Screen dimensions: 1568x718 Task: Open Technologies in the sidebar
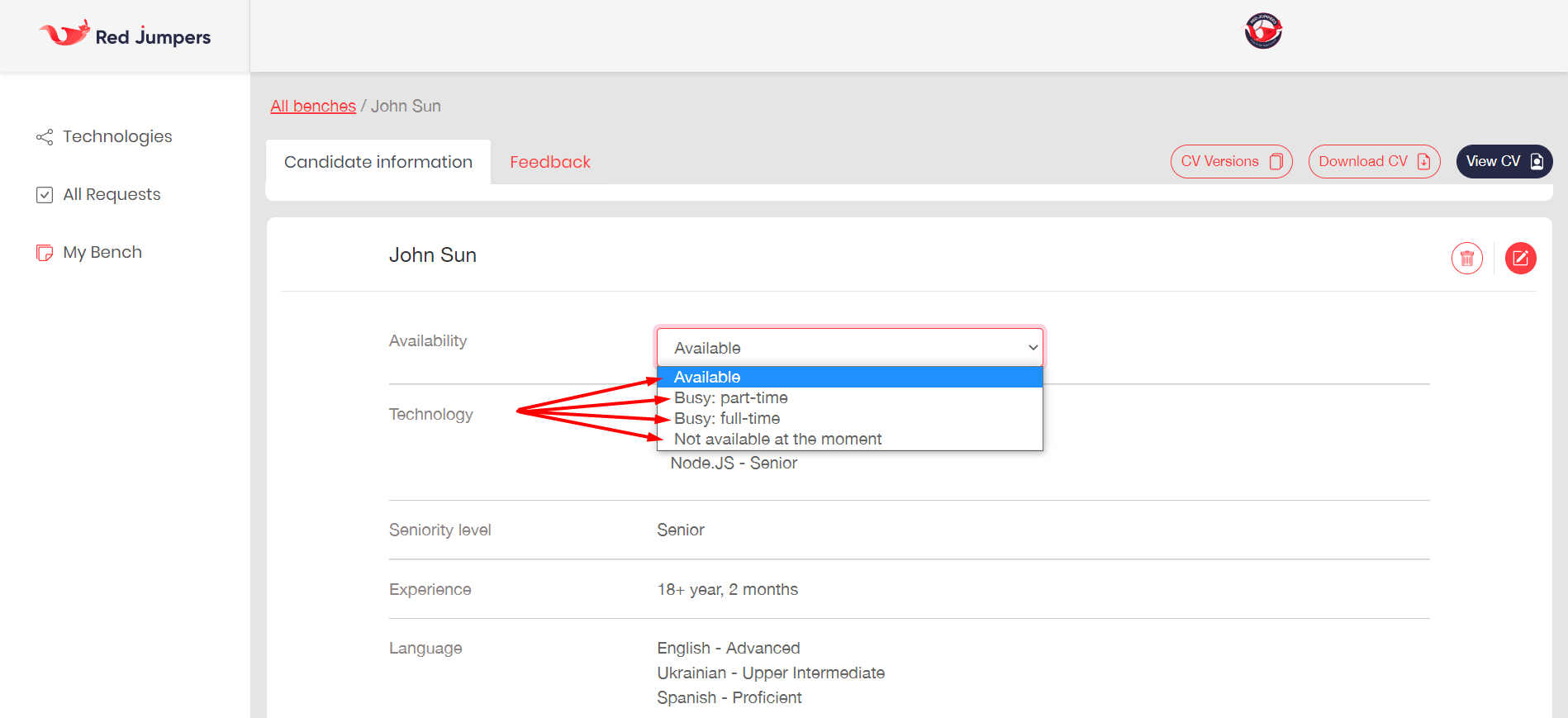click(x=117, y=136)
